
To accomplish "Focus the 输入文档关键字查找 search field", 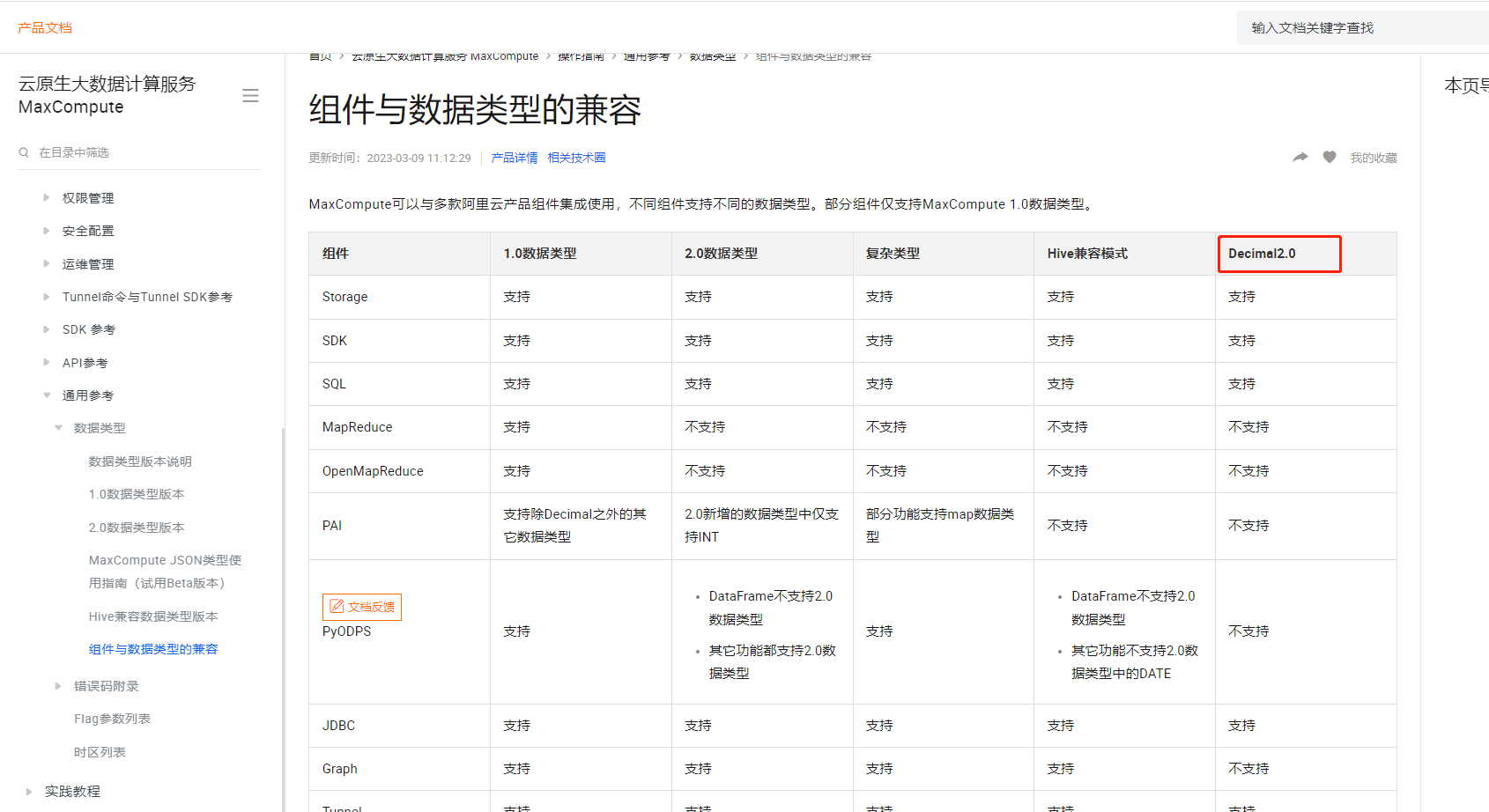I will [1363, 28].
